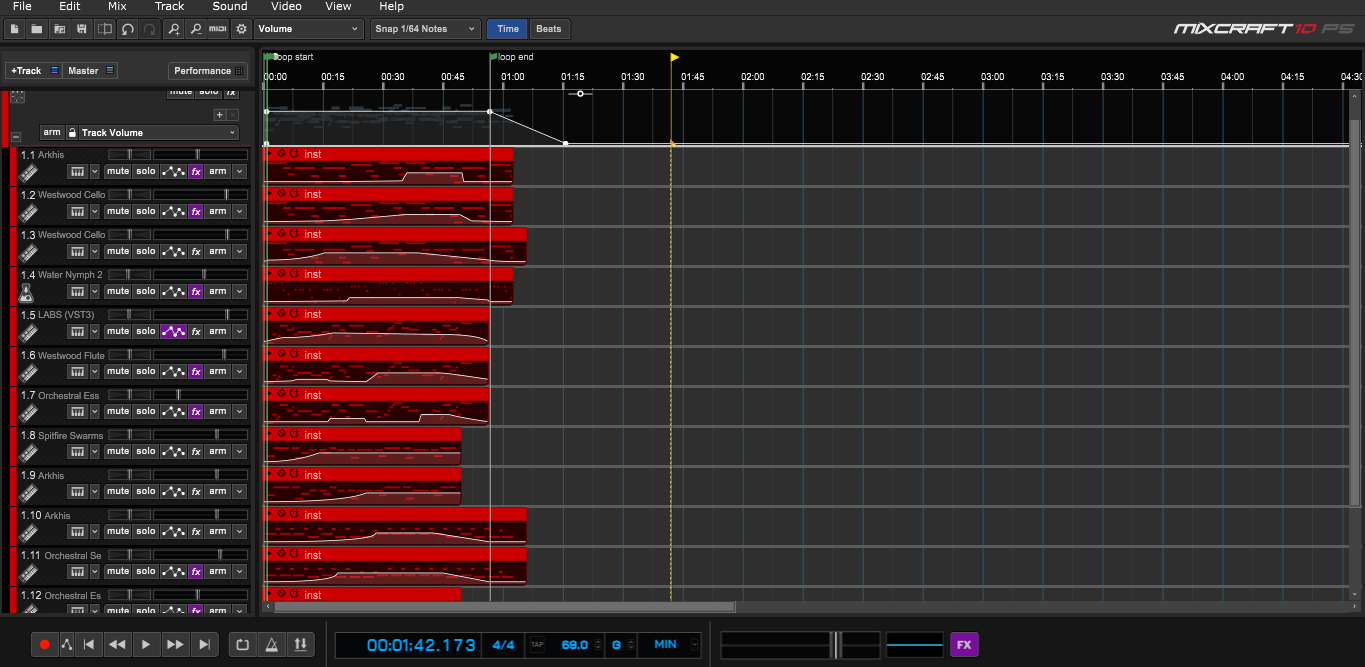Open preferences gear icon in toolbar
Viewport: 1365px width, 667px height.
point(241,29)
